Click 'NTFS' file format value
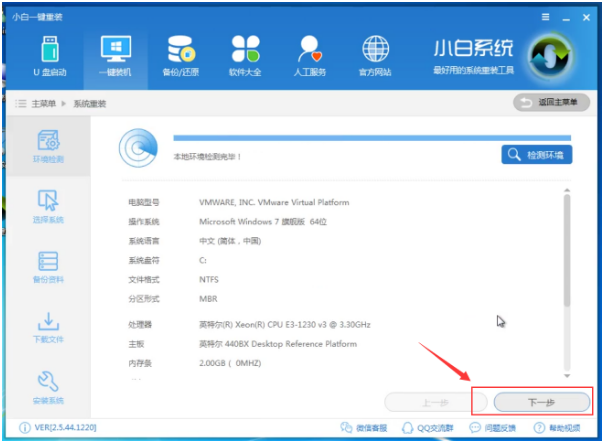Screen dimensions: 607x446 tap(209, 280)
